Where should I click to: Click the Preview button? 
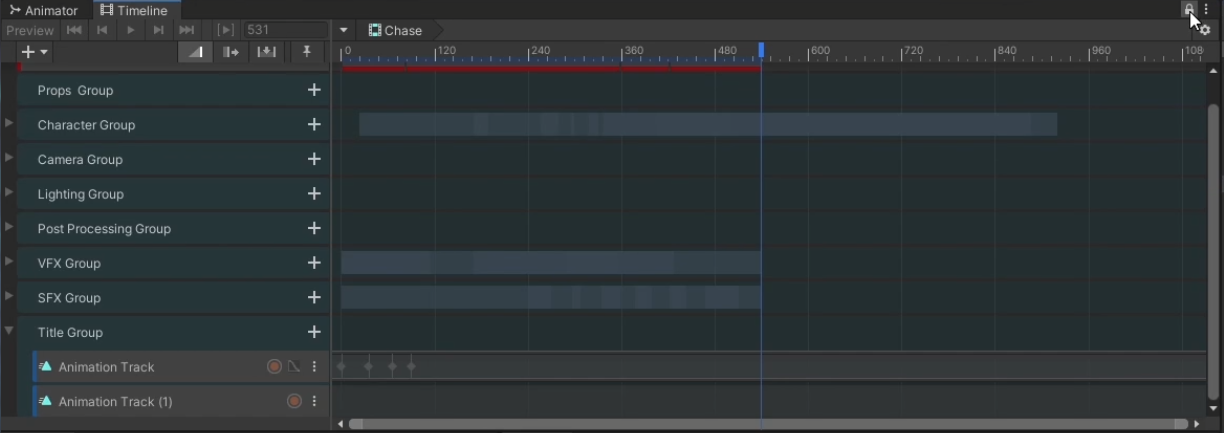(x=30, y=30)
